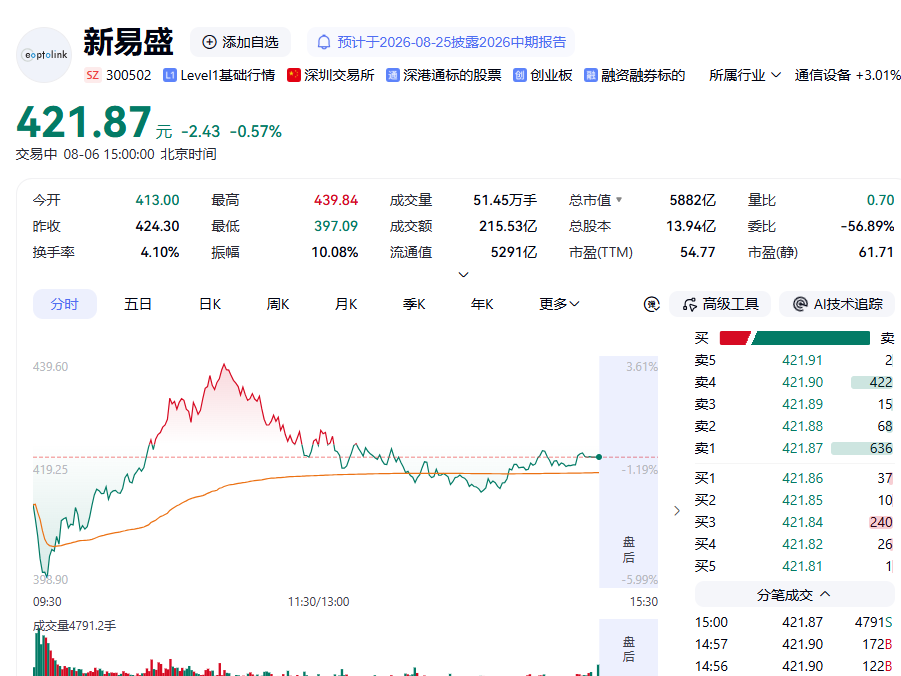The width and height of the screenshot is (901, 676).
Task: Click the 买4 row price 421.82
Action: pyautogui.click(x=802, y=544)
